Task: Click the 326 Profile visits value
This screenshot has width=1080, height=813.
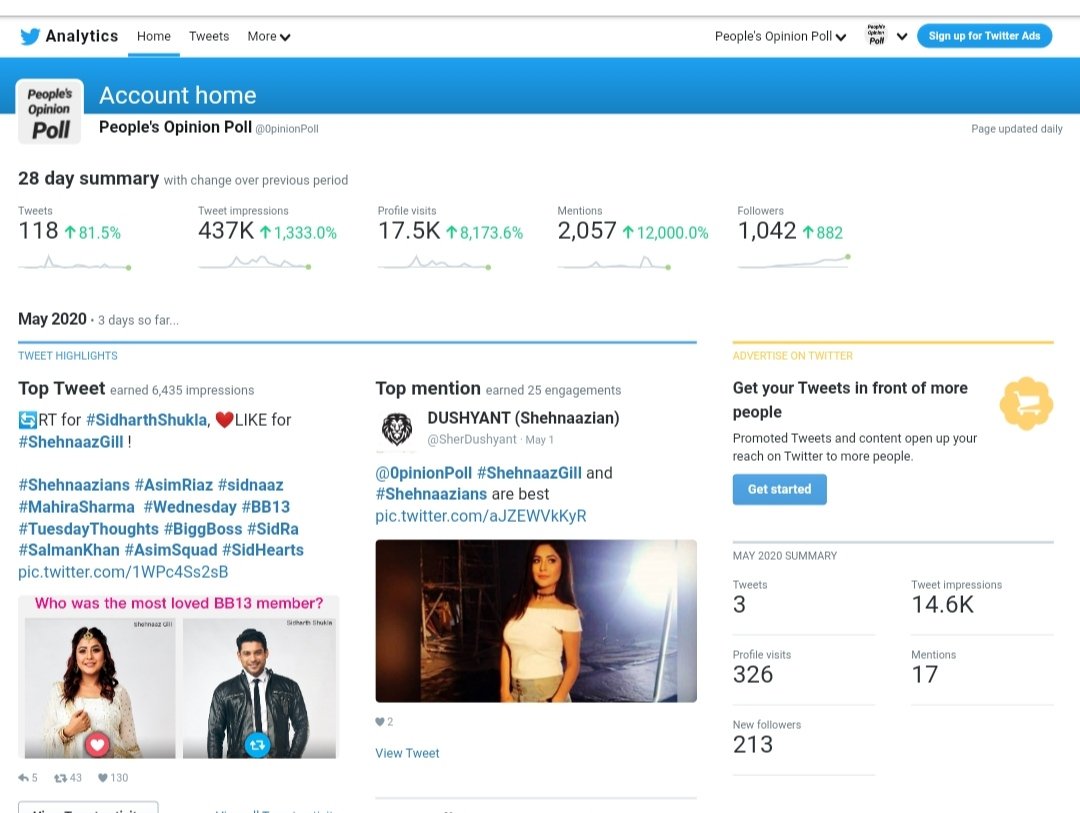Action: click(x=753, y=675)
